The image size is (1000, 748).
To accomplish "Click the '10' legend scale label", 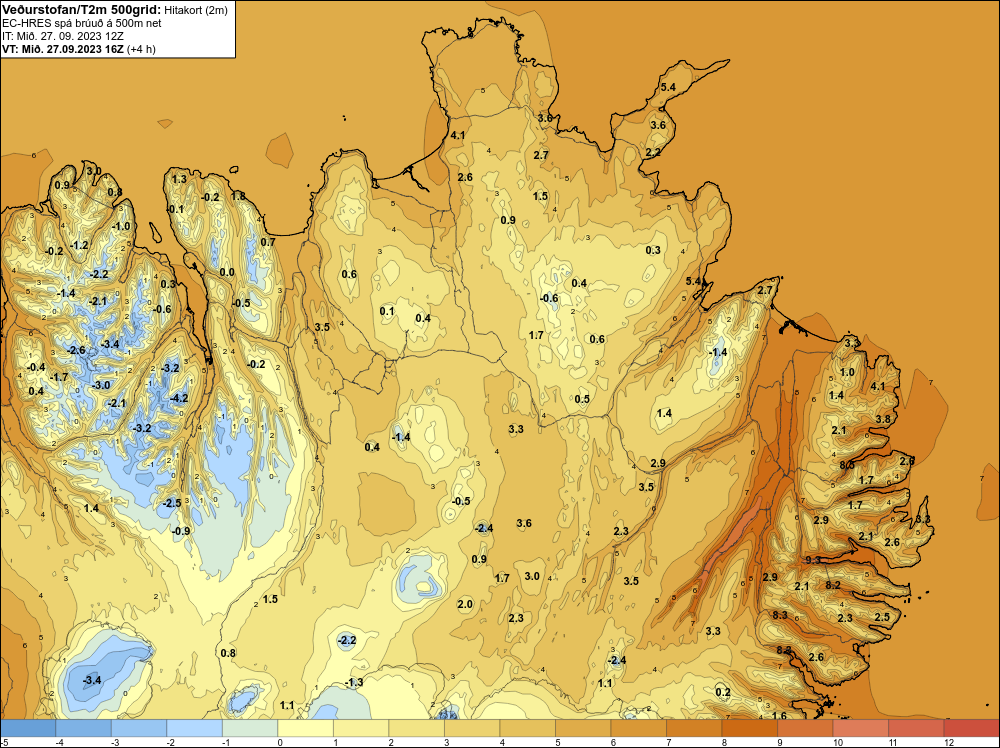I will coord(837,742).
